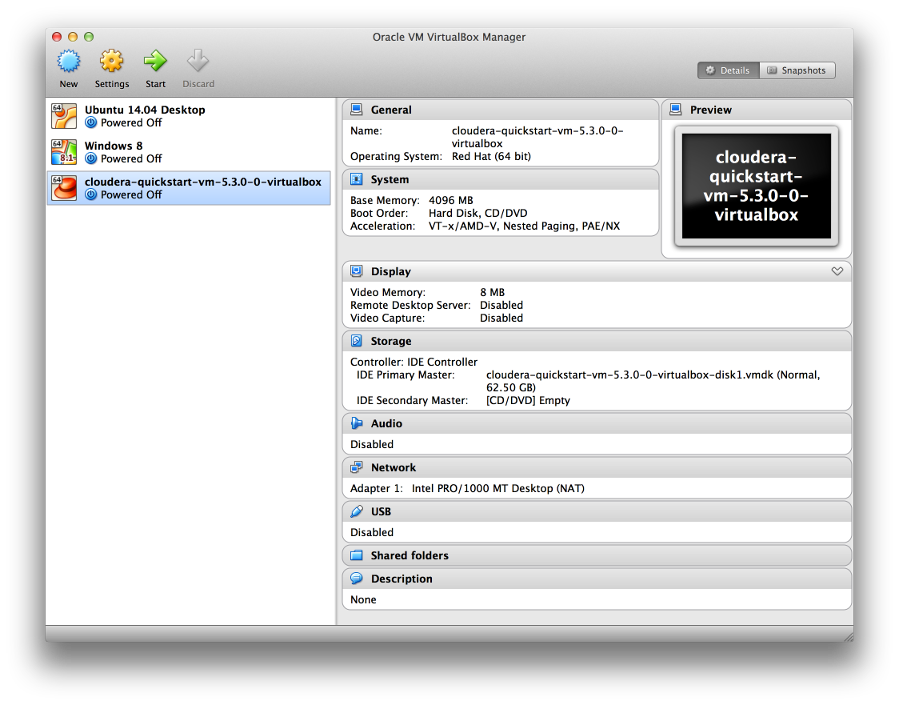The image size is (899, 705).
Task: Click 'Red Hat (64 bit)' operating system text
Action: coord(491,156)
